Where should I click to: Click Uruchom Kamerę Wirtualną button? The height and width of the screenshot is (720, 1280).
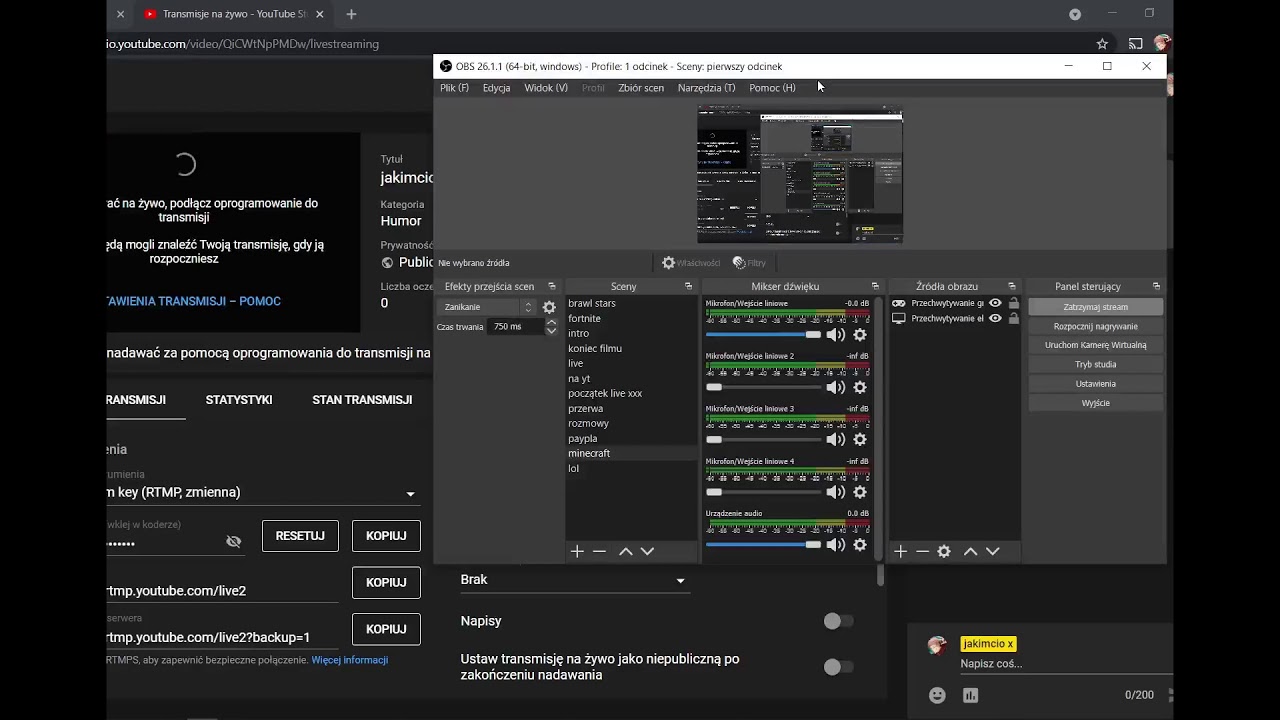[x=1096, y=345]
